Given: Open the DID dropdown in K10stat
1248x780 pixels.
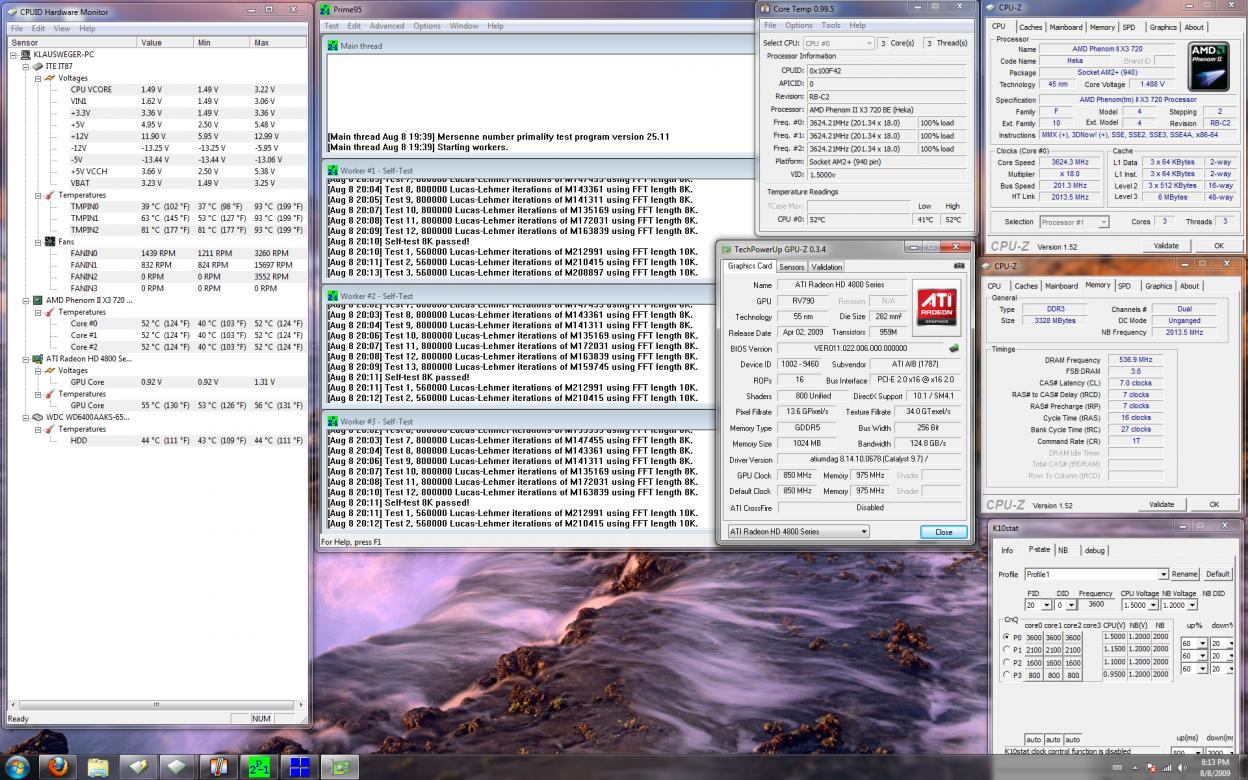Looking at the screenshot, I should click(1067, 605).
